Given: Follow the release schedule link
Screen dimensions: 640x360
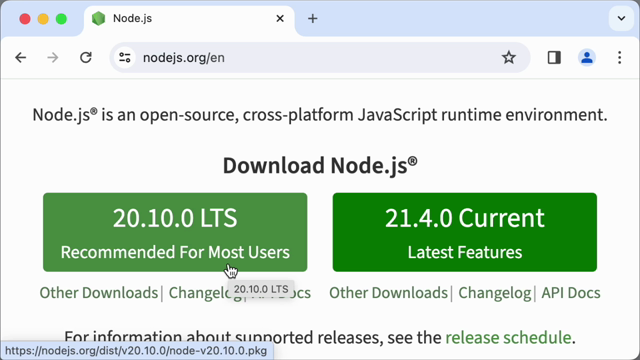Looking at the screenshot, I should pyautogui.click(x=508, y=338).
